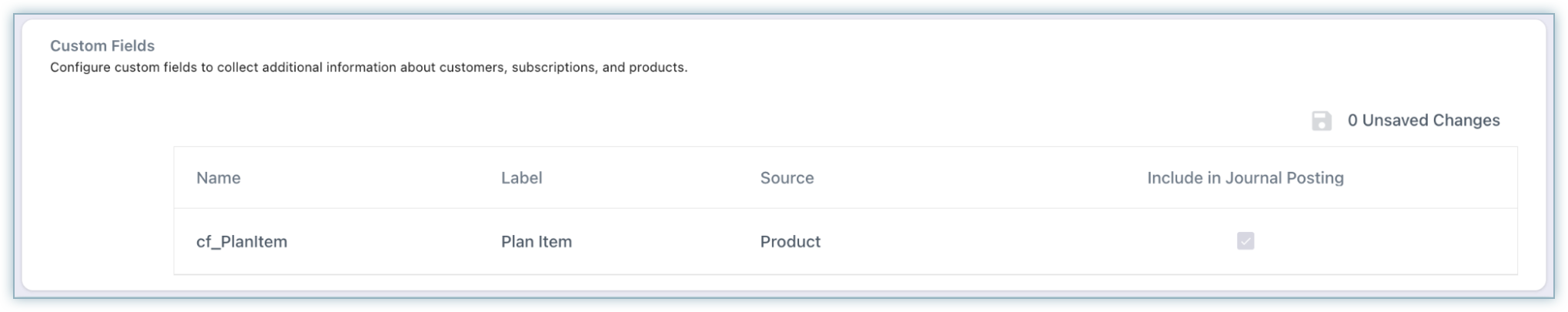This screenshot has width=1568, height=312.
Task: Click the Product source cell
Action: pos(790,242)
